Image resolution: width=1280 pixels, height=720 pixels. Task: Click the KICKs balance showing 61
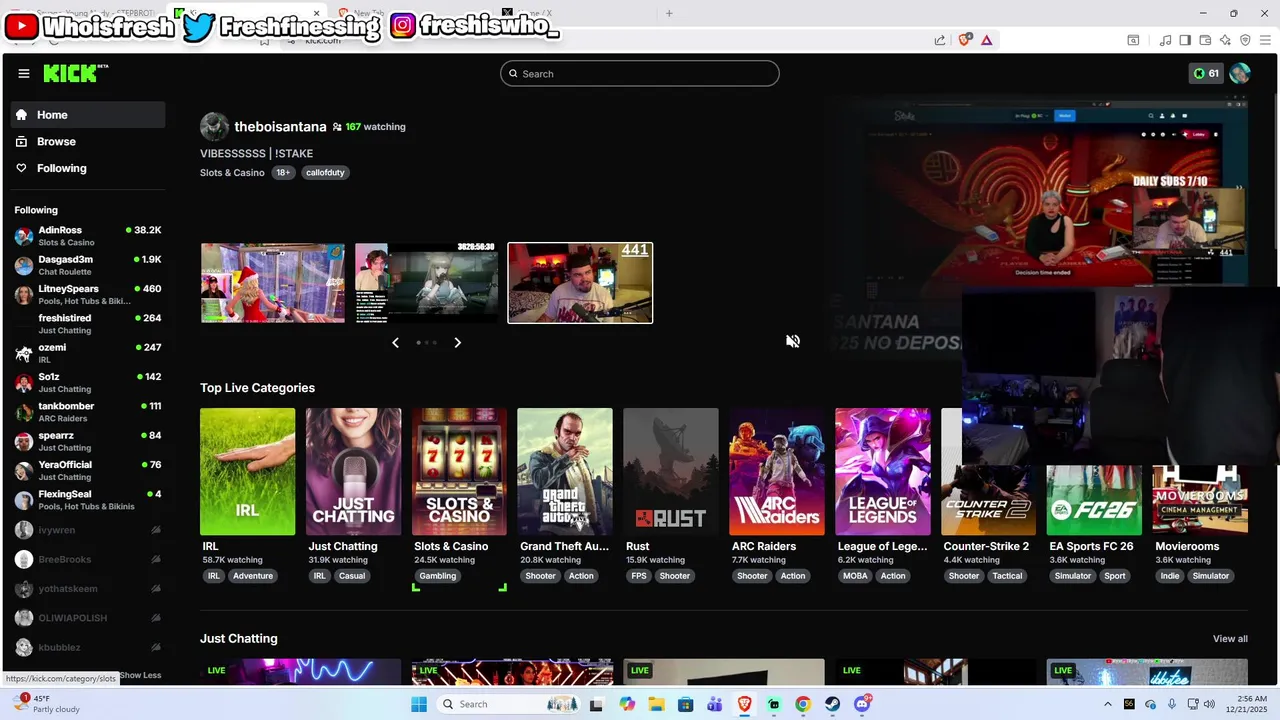tap(1206, 73)
